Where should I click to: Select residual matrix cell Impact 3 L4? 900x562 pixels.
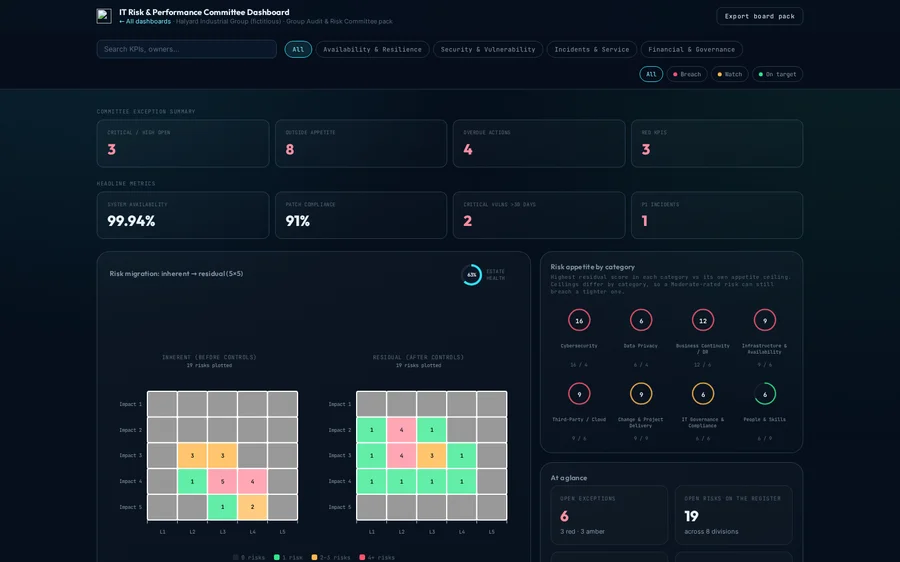click(x=461, y=456)
